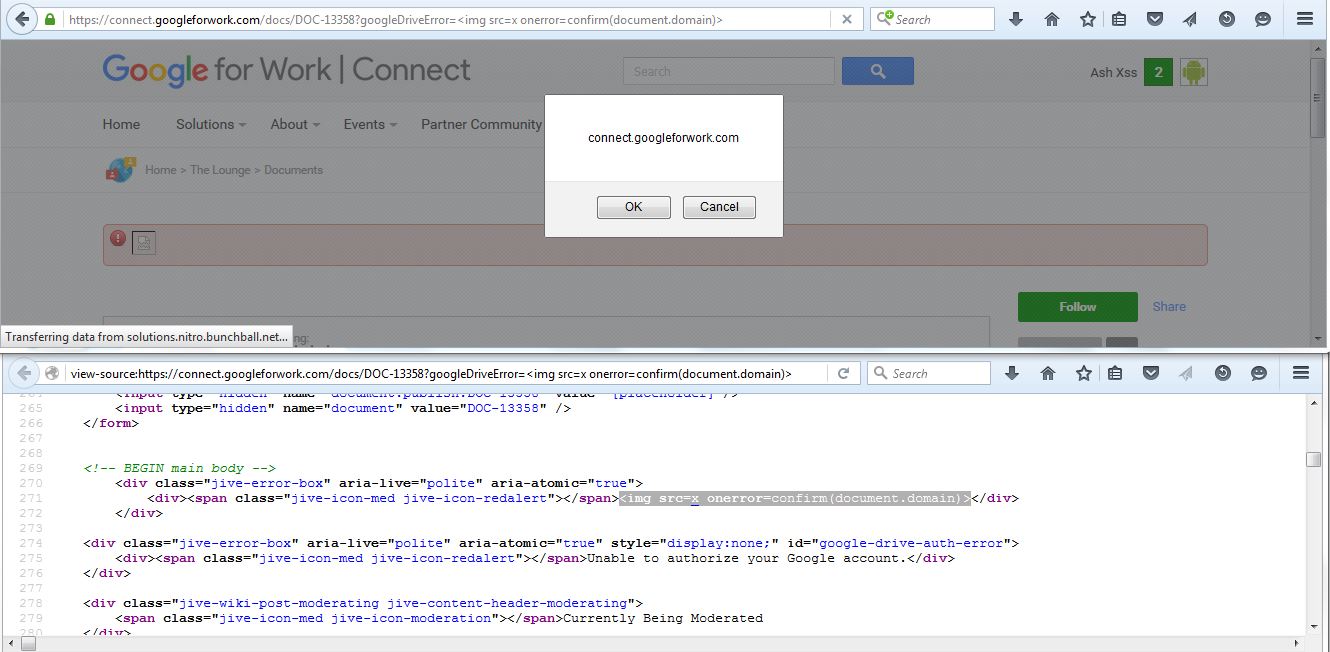
Task: Click the Ash Xss username
Action: point(1113,72)
